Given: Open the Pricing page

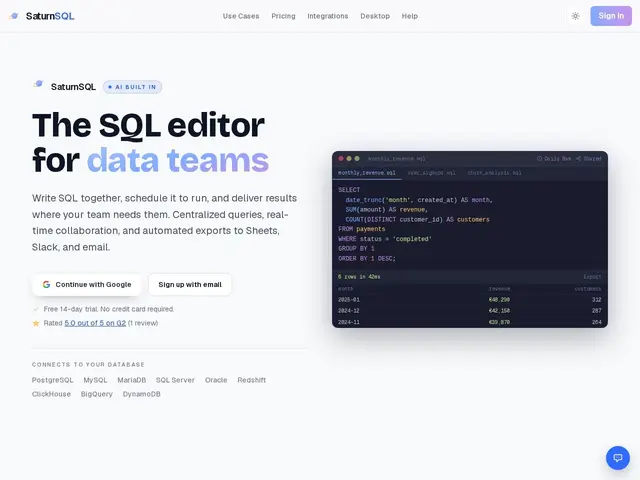Looking at the screenshot, I should (x=283, y=16).
